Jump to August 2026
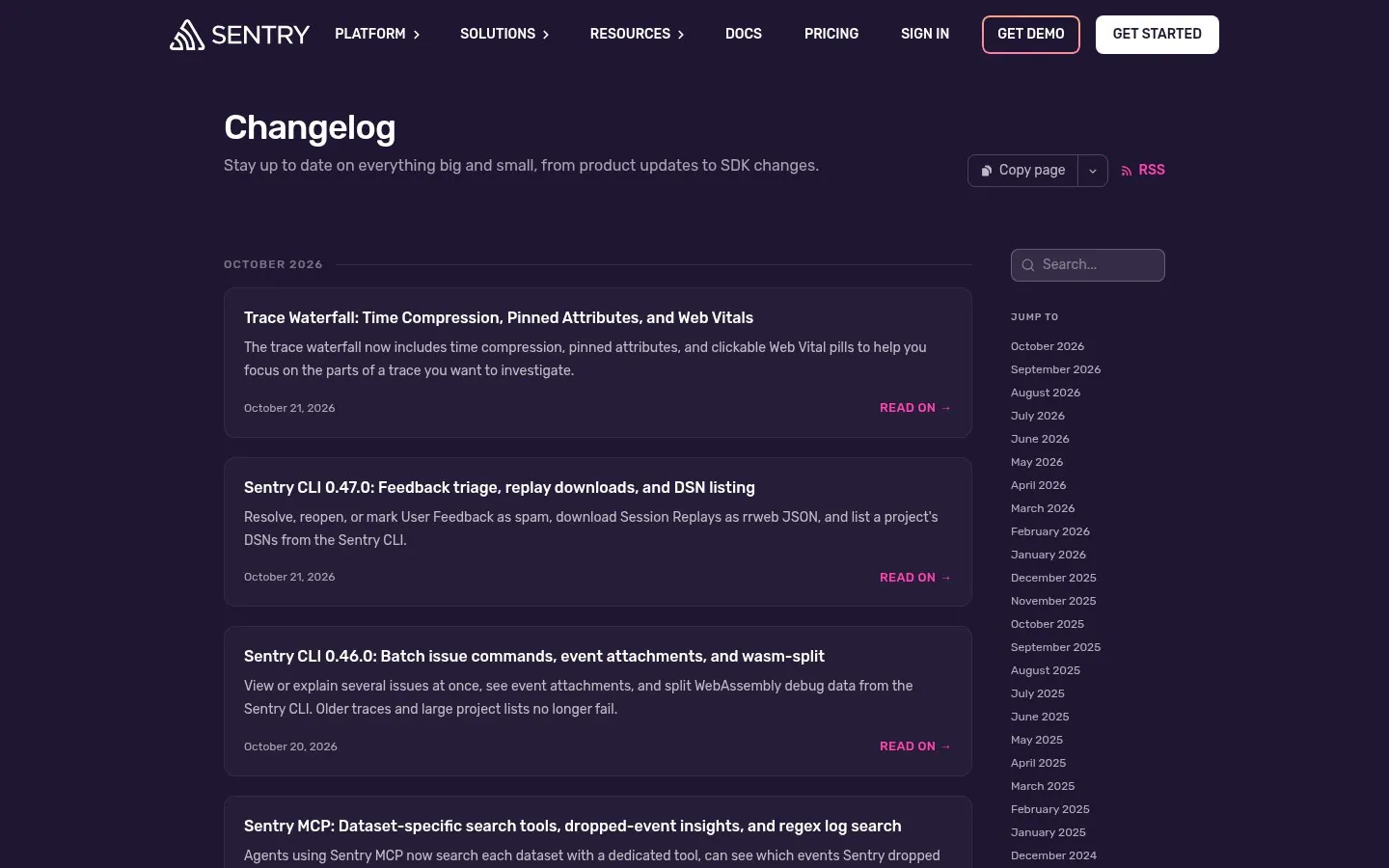 pyautogui.click(x=1046, y=393)
